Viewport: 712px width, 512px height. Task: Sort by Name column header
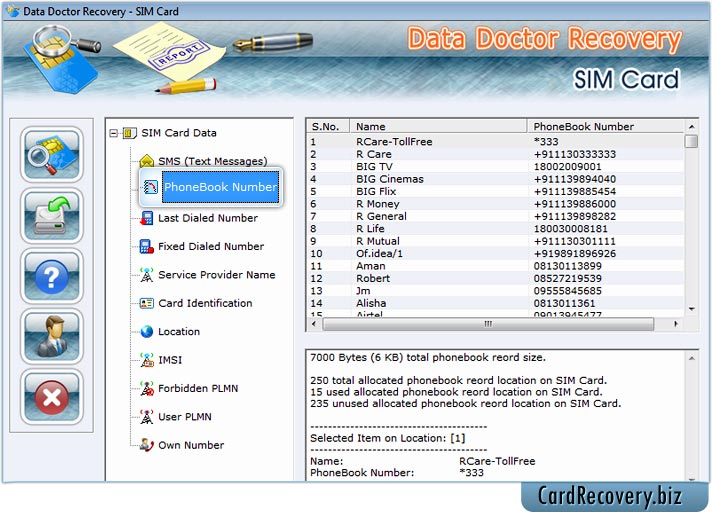[x=438, y=126]
